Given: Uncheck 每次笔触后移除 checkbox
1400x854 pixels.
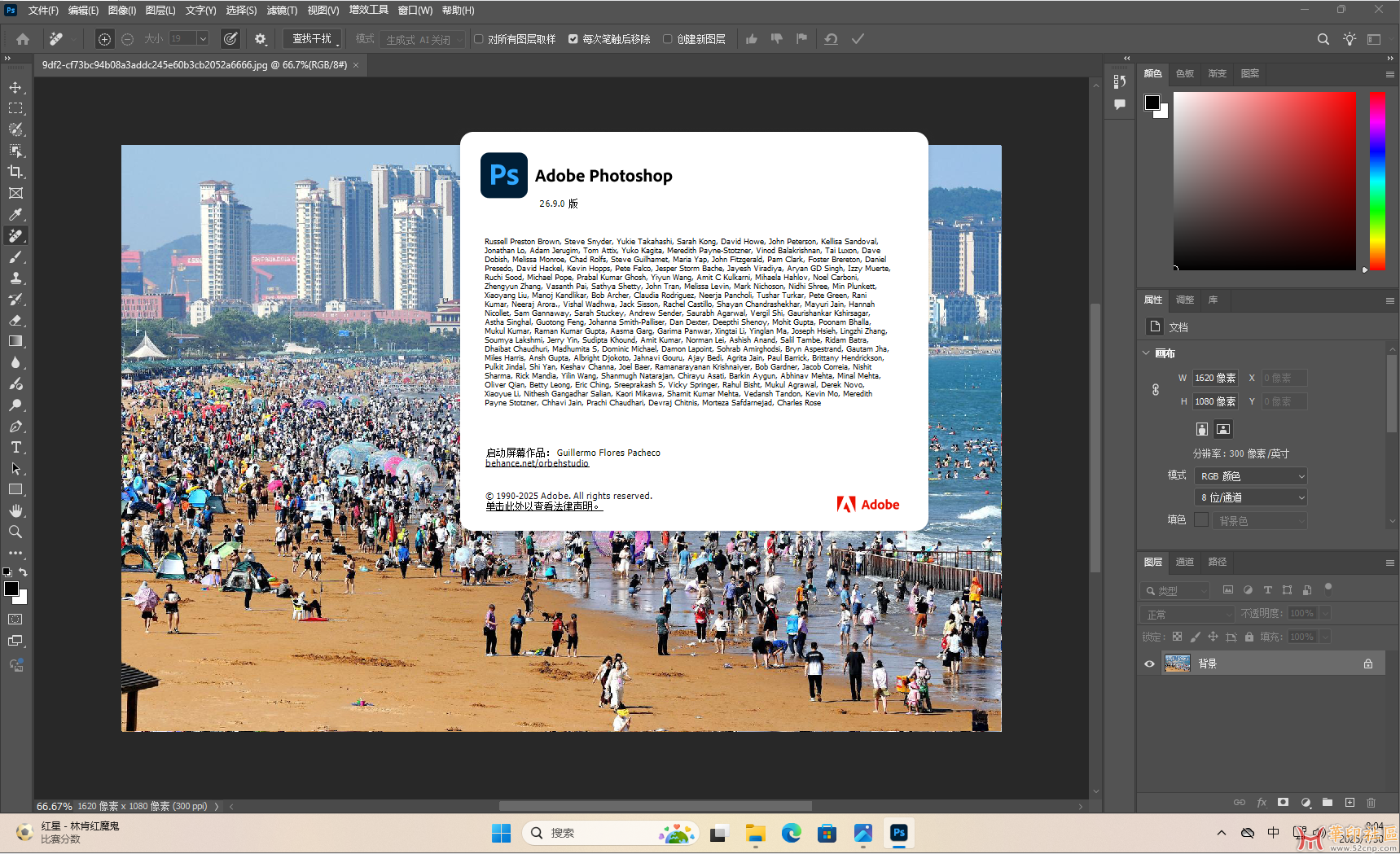Looking at the screenshot, I should 573,39.
